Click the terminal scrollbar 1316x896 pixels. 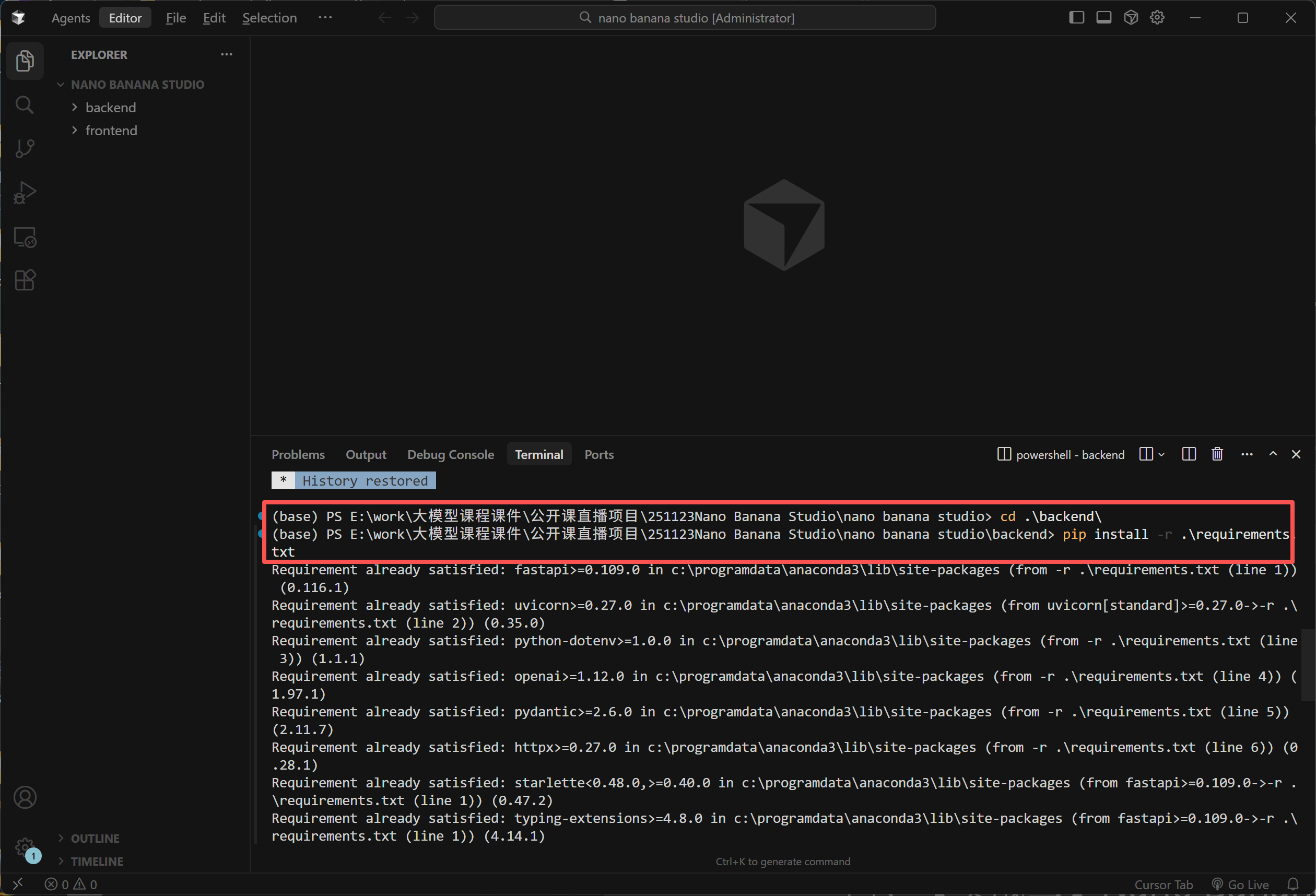pyautogui.click(x=1308, y=665)
